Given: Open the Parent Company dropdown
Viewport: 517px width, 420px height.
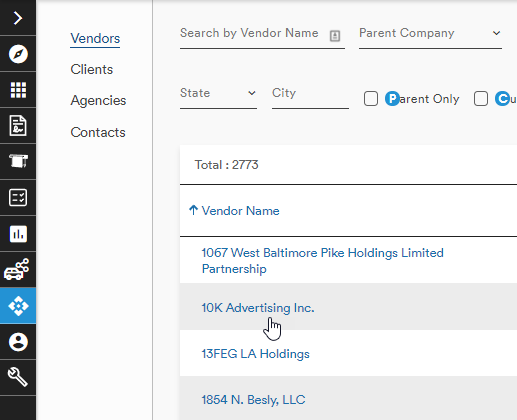Looking at the screenshot, I should (430, 34).
